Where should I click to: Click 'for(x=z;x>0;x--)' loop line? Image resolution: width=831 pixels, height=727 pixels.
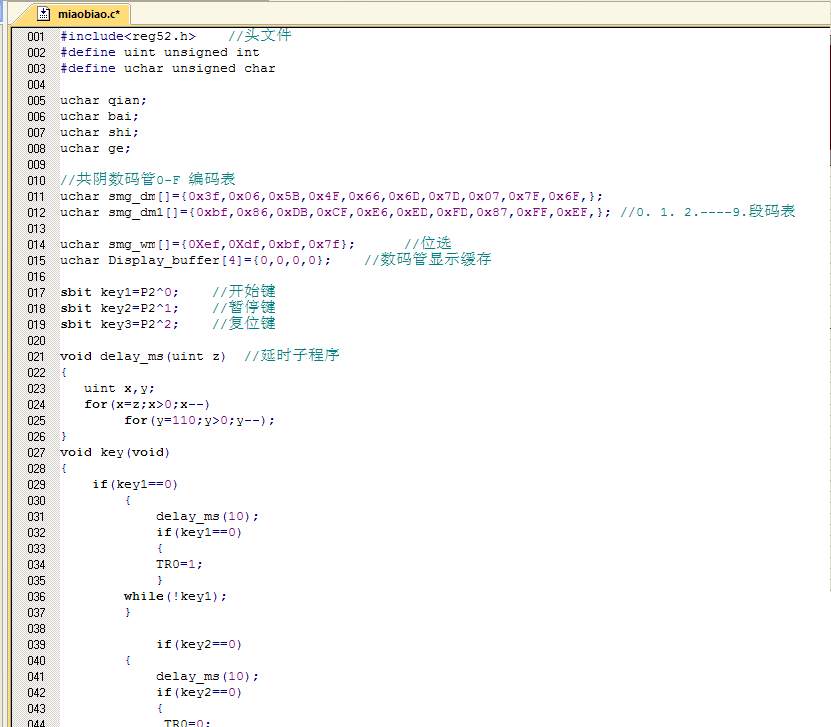[x=147, y=404]
